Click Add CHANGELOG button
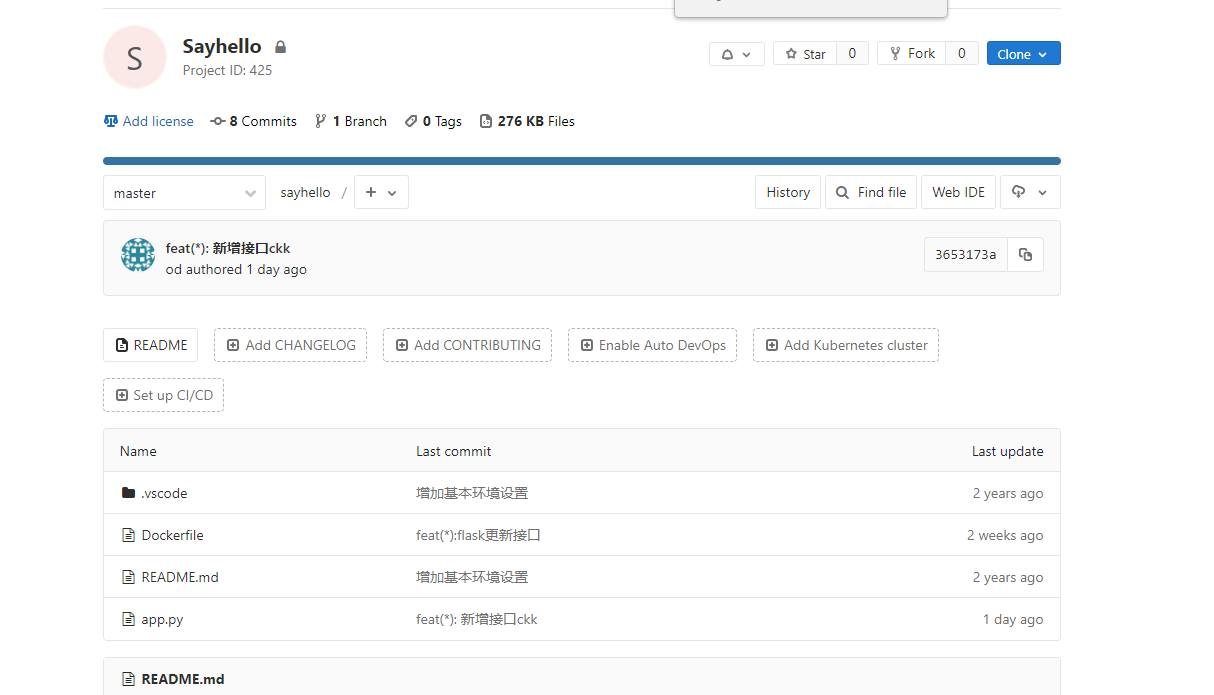 click(291, 345)
